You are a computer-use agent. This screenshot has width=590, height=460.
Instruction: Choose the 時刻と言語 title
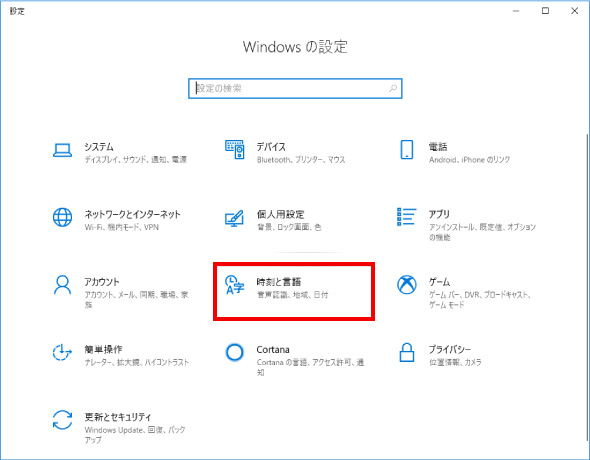(x=279, y=282)
